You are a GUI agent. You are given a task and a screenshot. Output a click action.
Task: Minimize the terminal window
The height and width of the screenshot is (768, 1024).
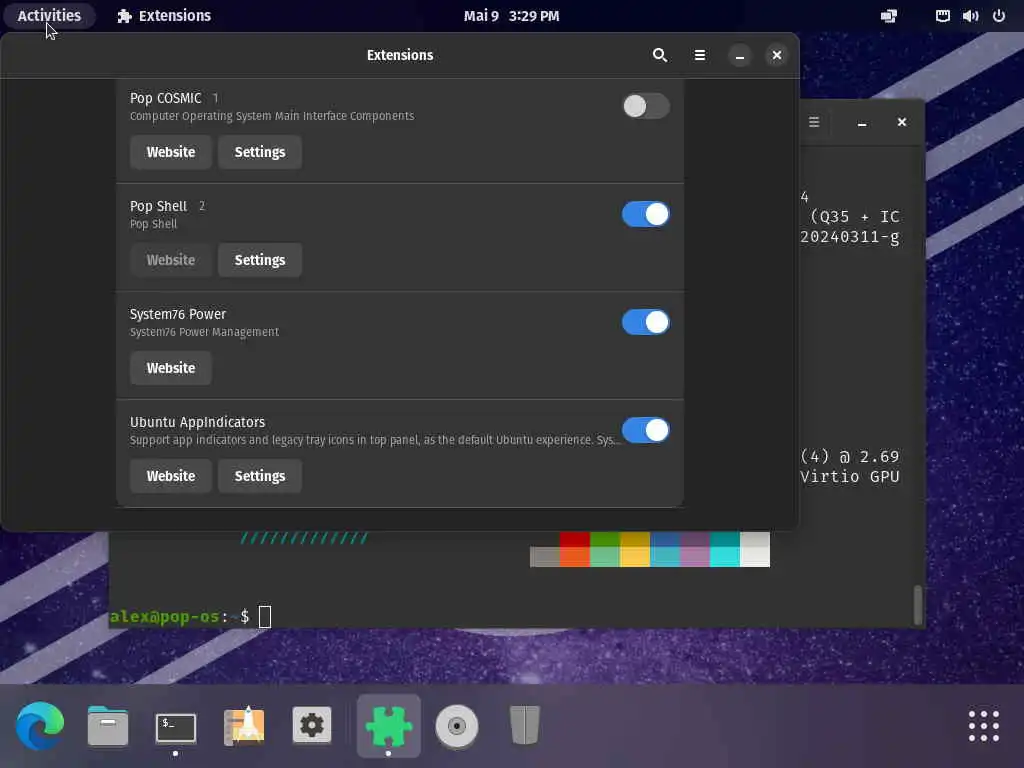click(x=862, y=122)
